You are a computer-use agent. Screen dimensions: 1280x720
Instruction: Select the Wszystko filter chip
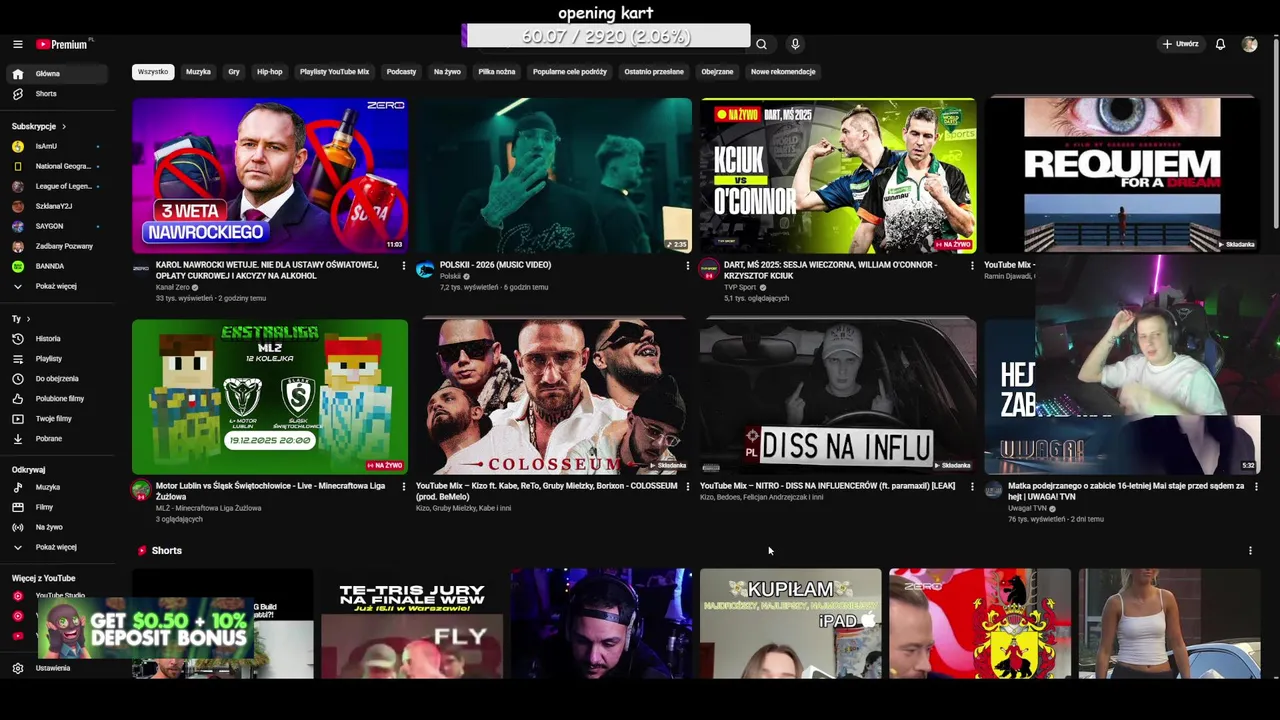pyautogui.click(x=153, y=72)
